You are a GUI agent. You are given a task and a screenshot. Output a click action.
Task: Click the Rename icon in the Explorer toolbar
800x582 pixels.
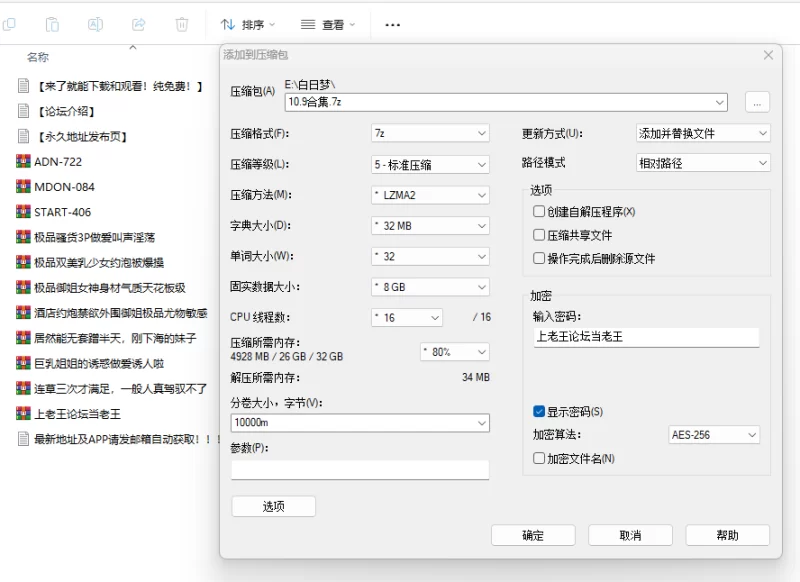[96, 24]
